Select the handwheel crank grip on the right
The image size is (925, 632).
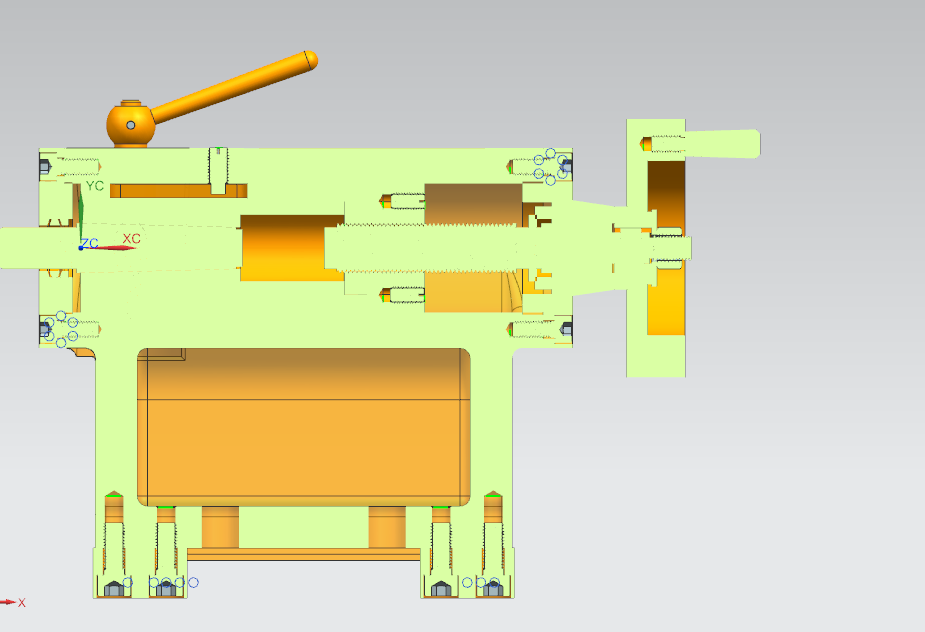723,144
